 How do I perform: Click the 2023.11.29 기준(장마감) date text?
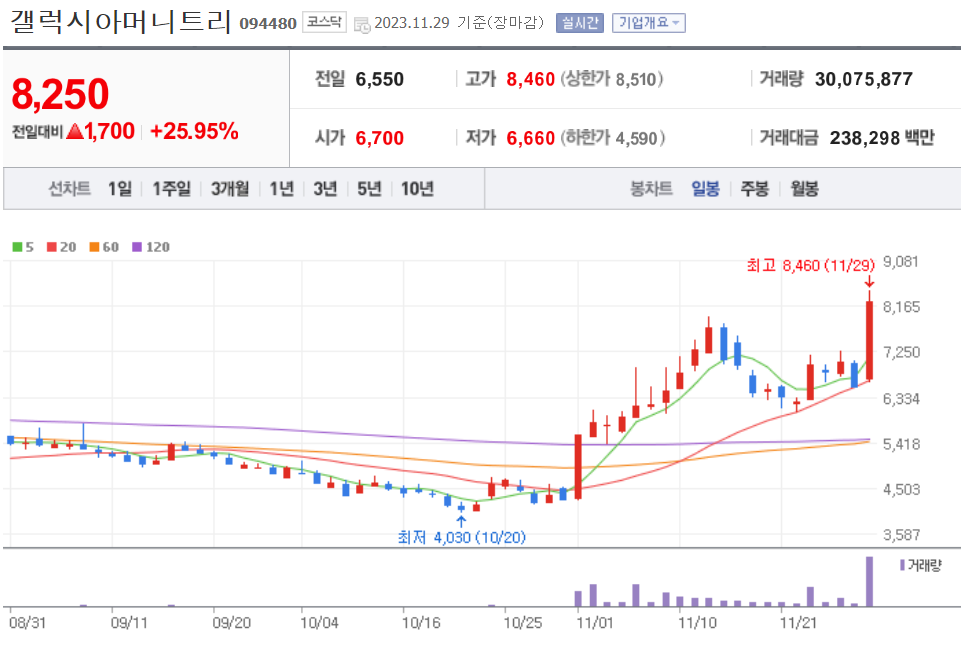click(459, 23)
